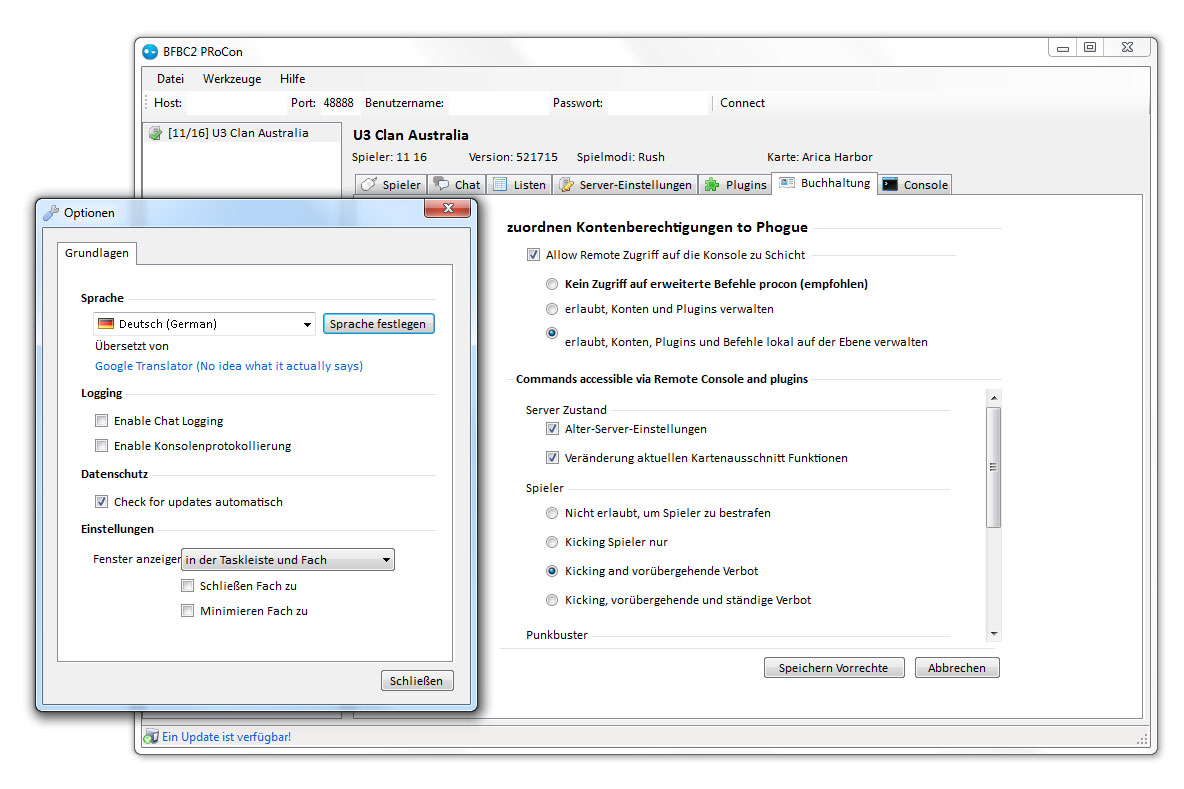Screen dimensions: 1184x789
Task: Click the BFBC2 PRoCon app icon in title bar
Action: (x=150, y=51)
